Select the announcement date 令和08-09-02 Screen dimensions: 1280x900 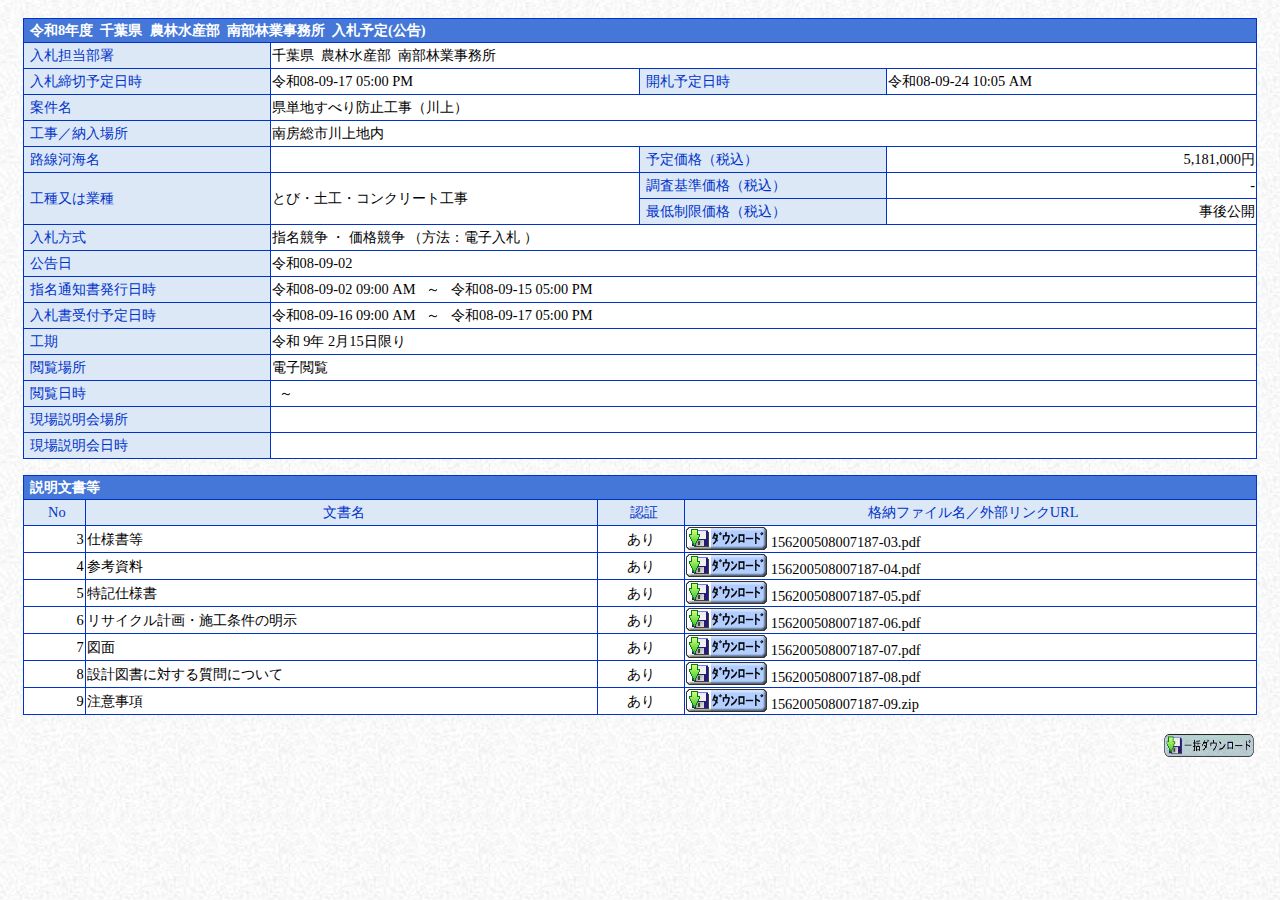point(312,264)
